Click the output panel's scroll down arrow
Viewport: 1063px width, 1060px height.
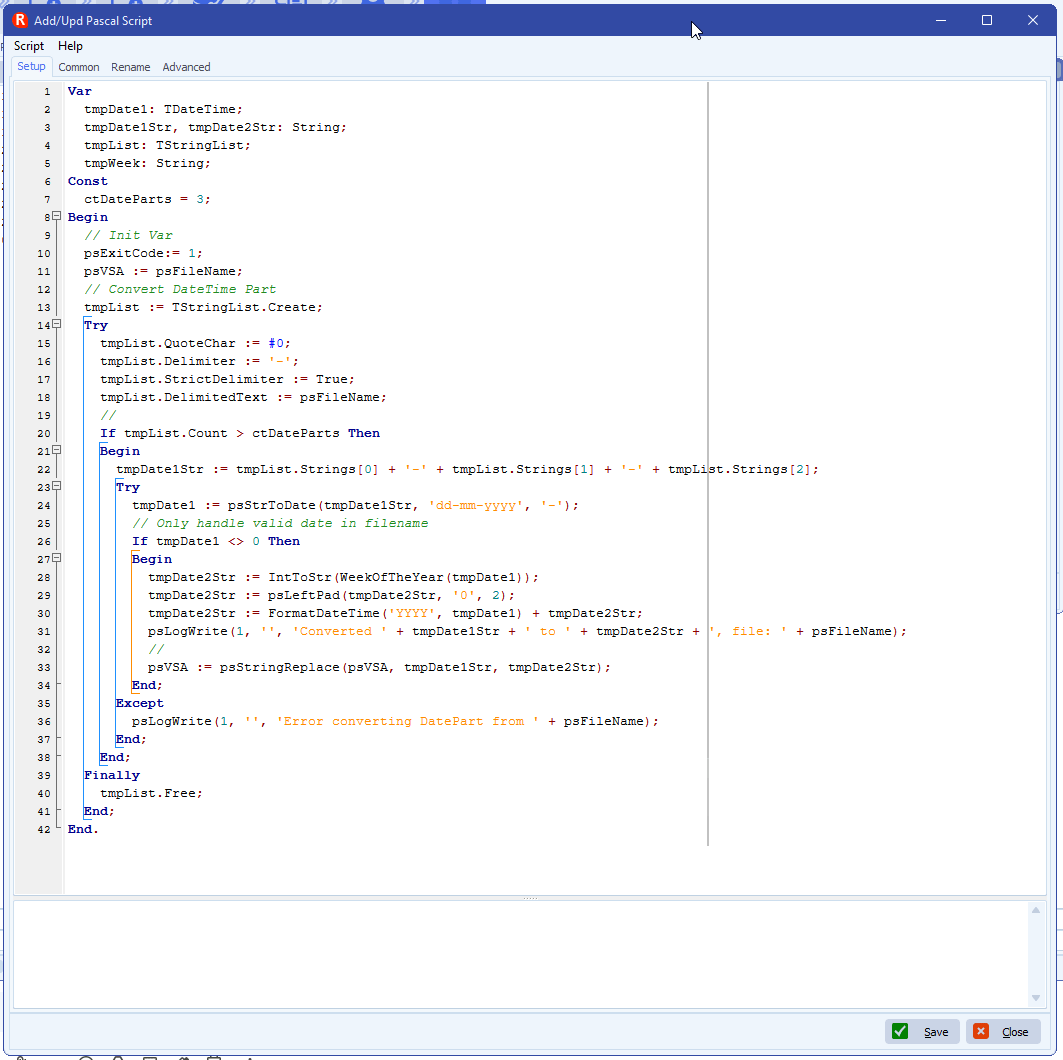coord(1036,998)
